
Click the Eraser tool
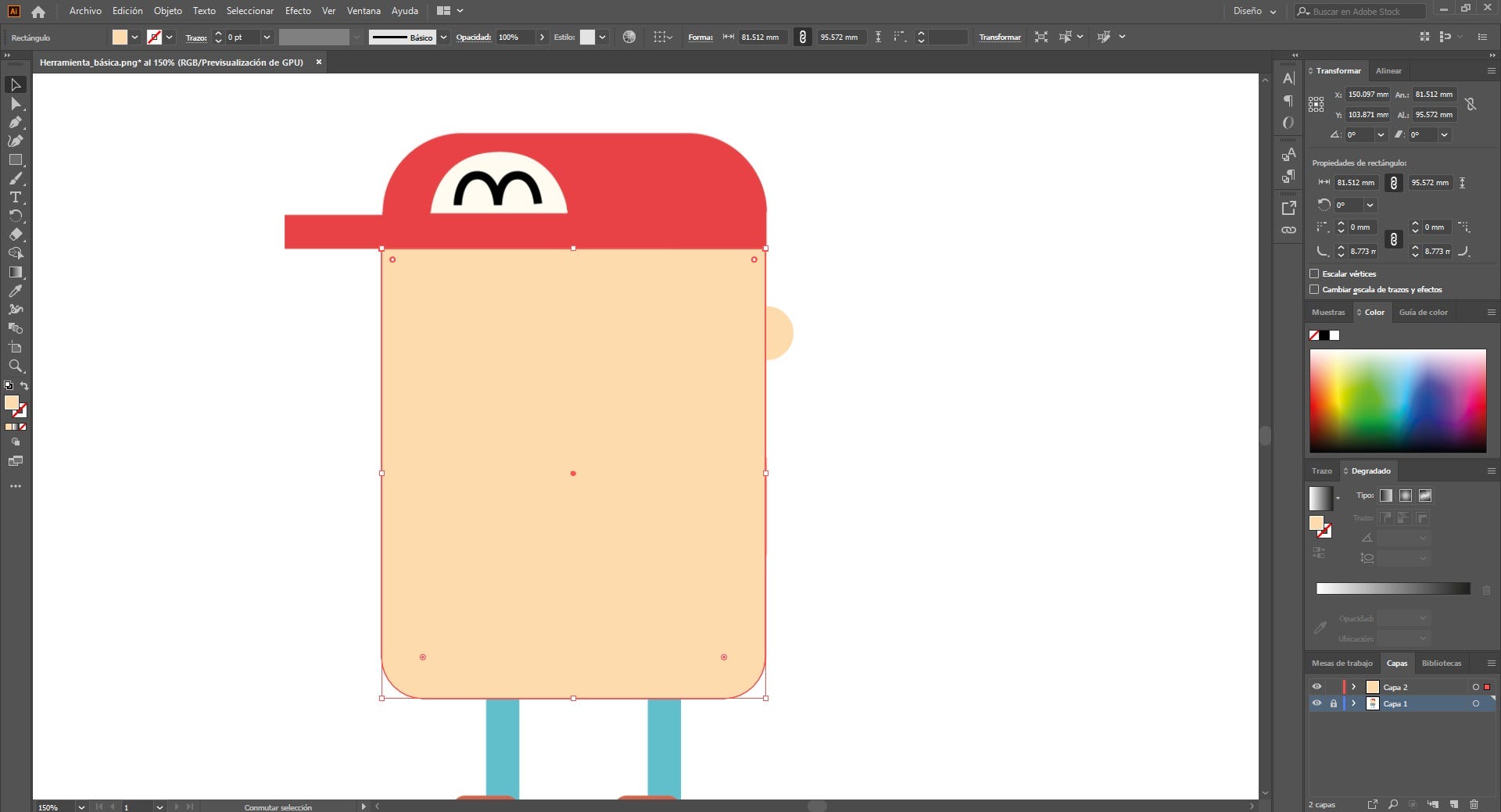pyautogui.click(x=15, y=234)
